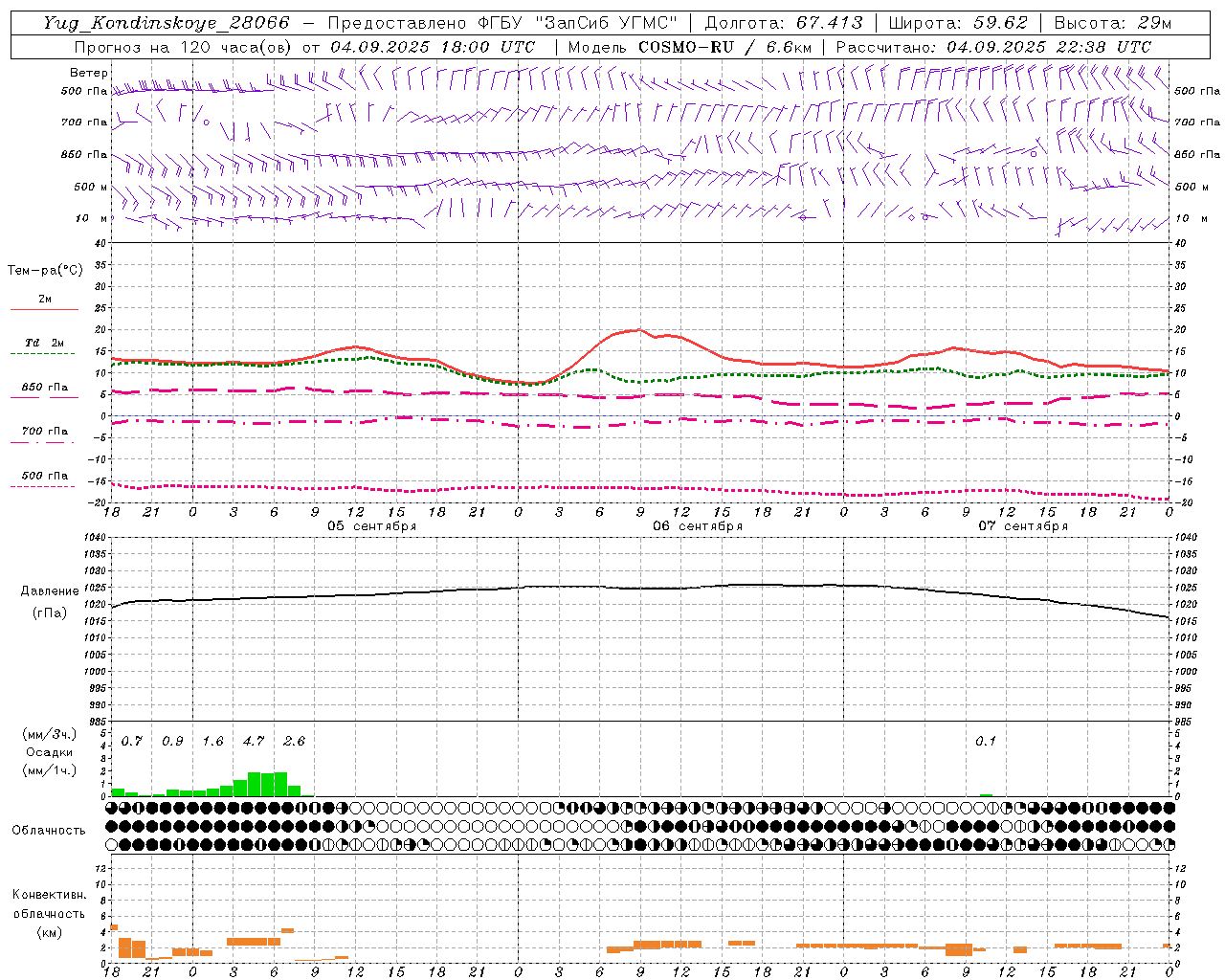Click the Ветер panel label
Image resolution: width=1225 pixels, height=980 pixels.
coord(89,73)
